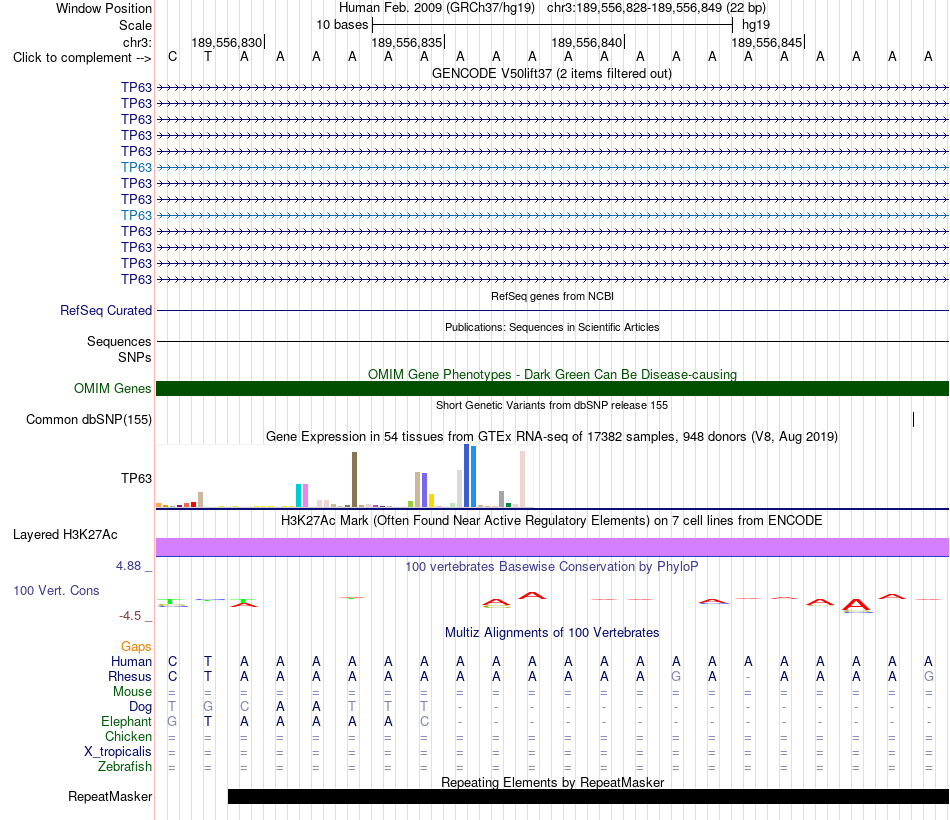
Task: Click 'RefSeq genes from NCBI' title
Action: 552,296
